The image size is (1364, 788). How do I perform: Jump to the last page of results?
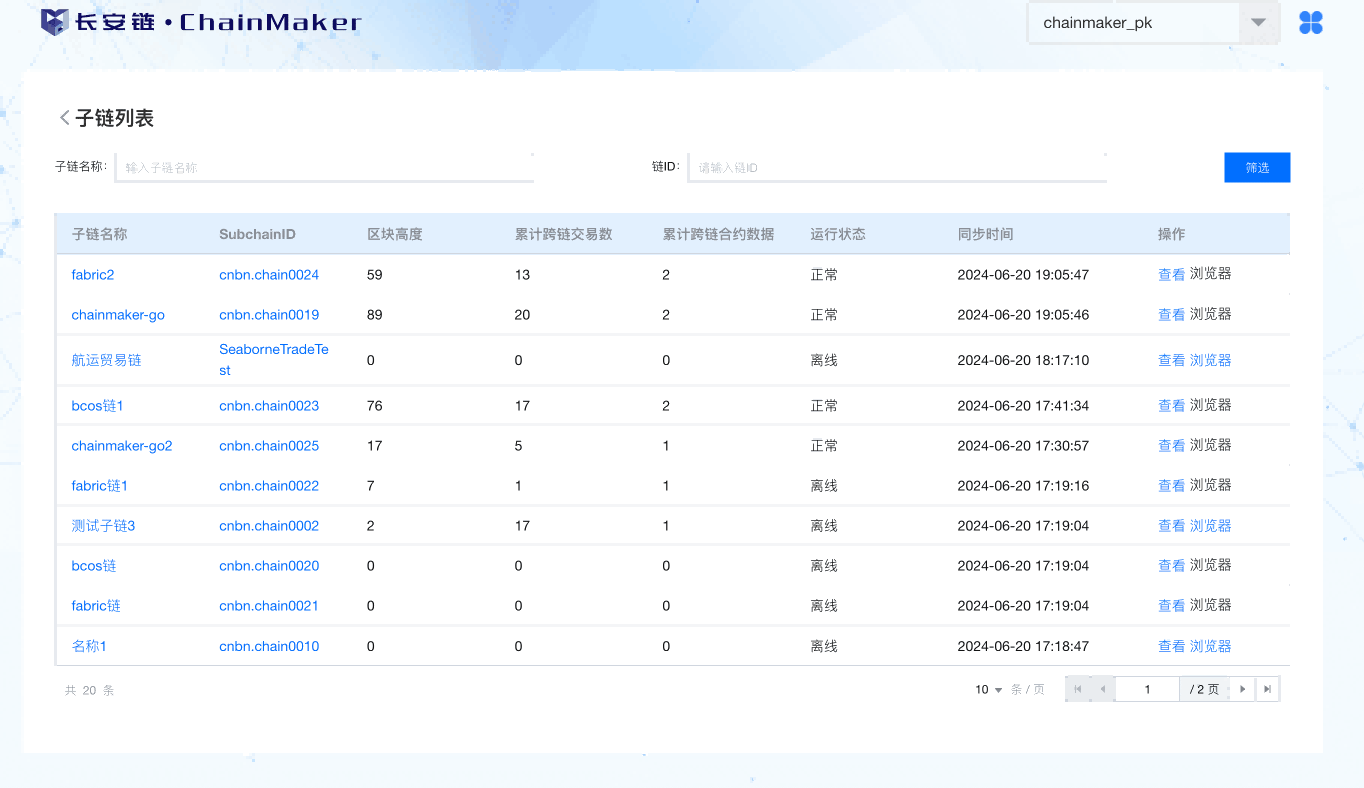coord(1268,689)
